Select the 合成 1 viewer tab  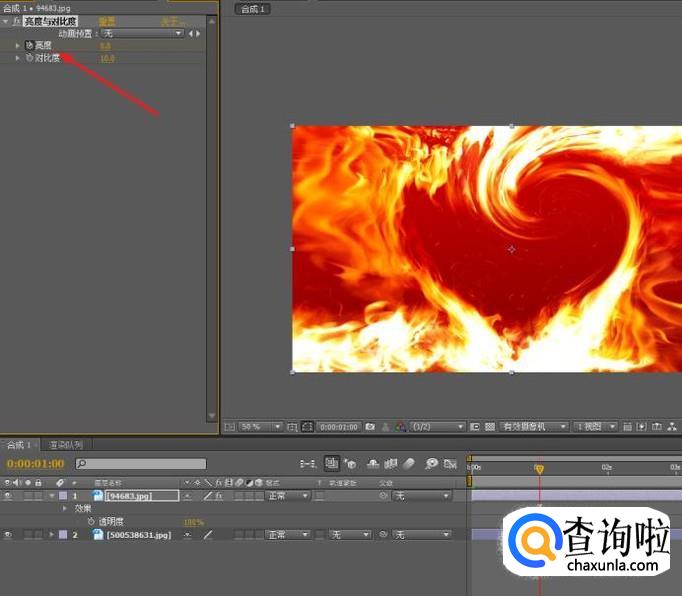[251, 9]
